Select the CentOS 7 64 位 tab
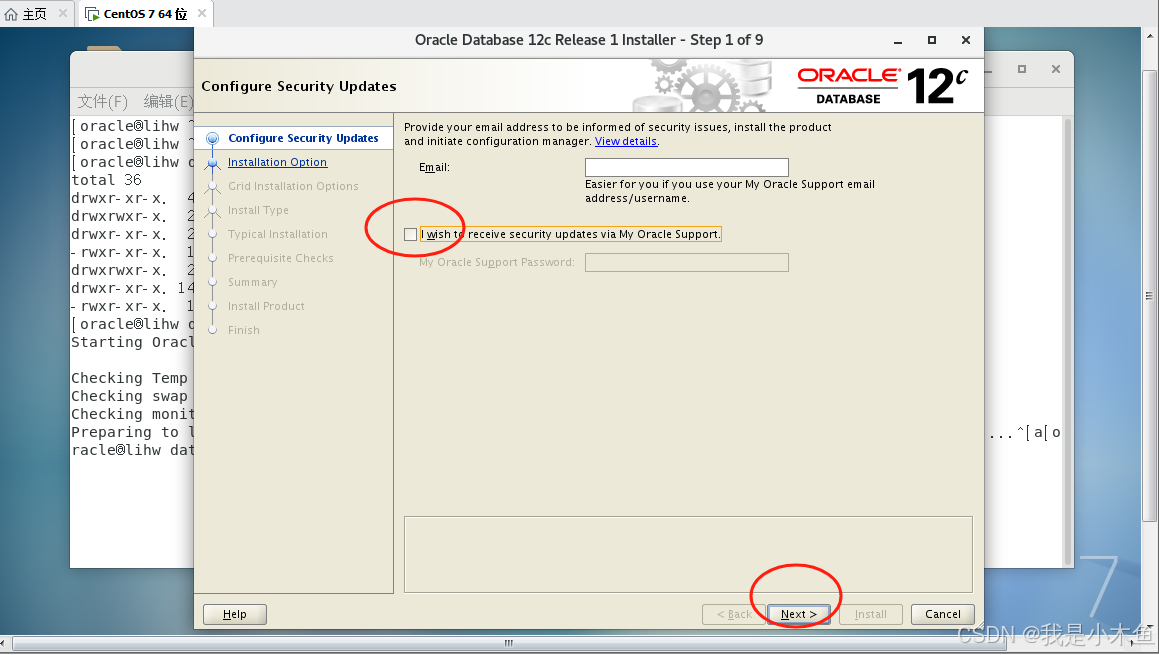This screenshot has width=1159, height=655. click(x=145, y=14)
